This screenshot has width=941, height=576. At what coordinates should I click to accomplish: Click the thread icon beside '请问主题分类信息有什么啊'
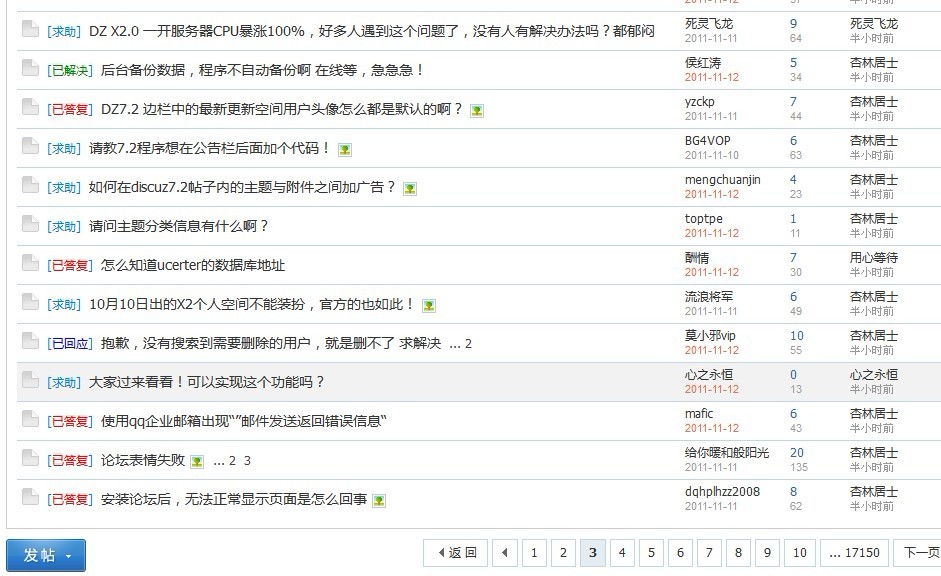[x=30, y=224]
